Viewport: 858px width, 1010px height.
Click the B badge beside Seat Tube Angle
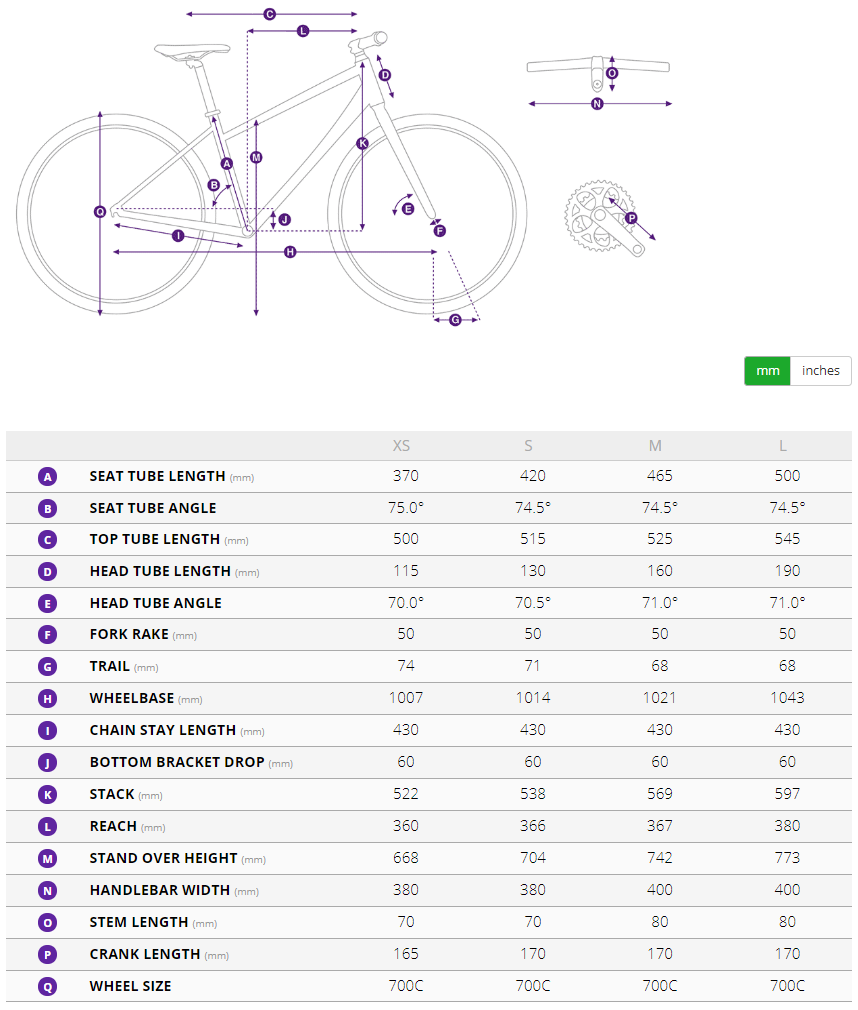(x=47, y=508)
